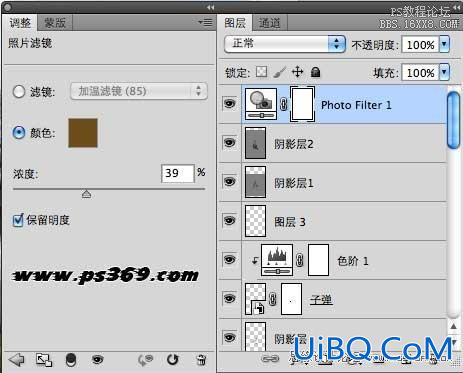Click 子弹 smart object layer thumbnail
Viewport: 463px width, 373px height.
click(x=255, y=299)
